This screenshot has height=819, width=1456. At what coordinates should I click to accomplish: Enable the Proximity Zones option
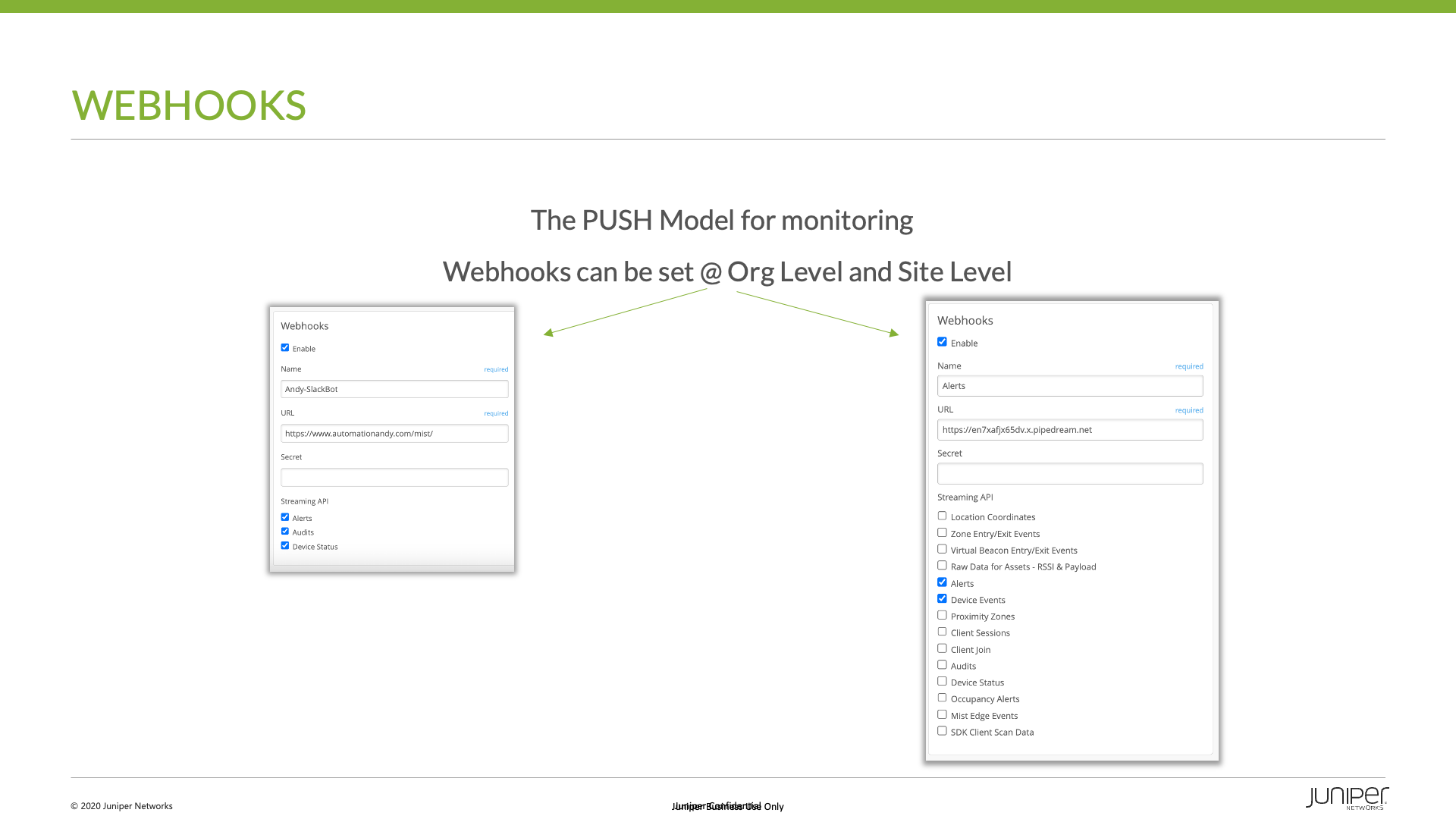click(942, 615)
